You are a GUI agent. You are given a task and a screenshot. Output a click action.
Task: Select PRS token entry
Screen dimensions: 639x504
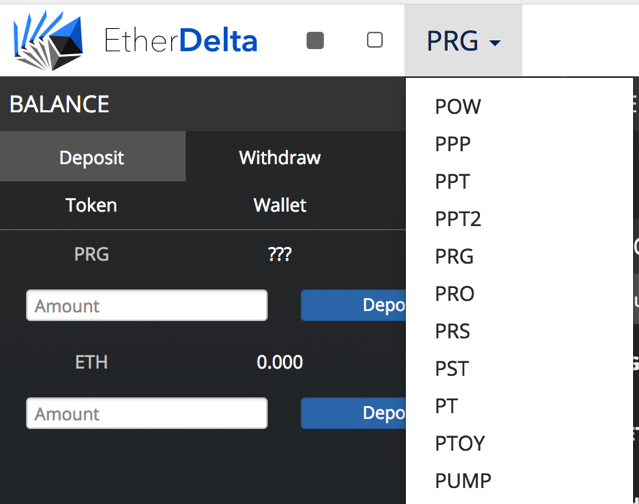click(x=452, y=331)
